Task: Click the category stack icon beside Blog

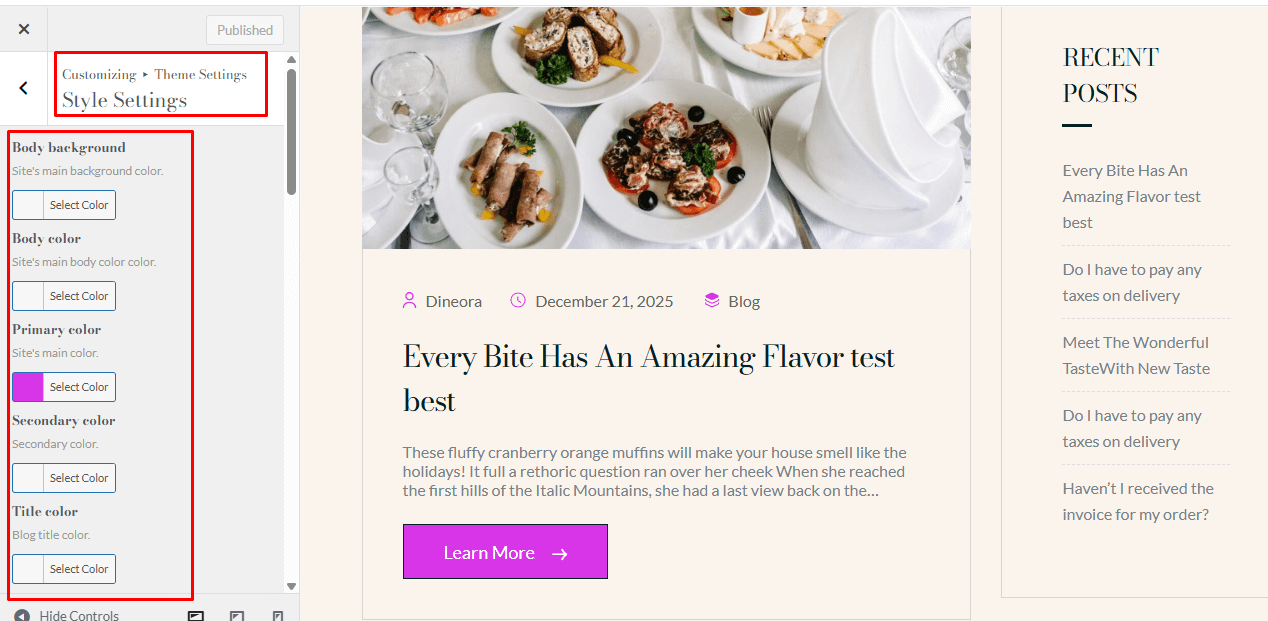Action: point(712,301)
